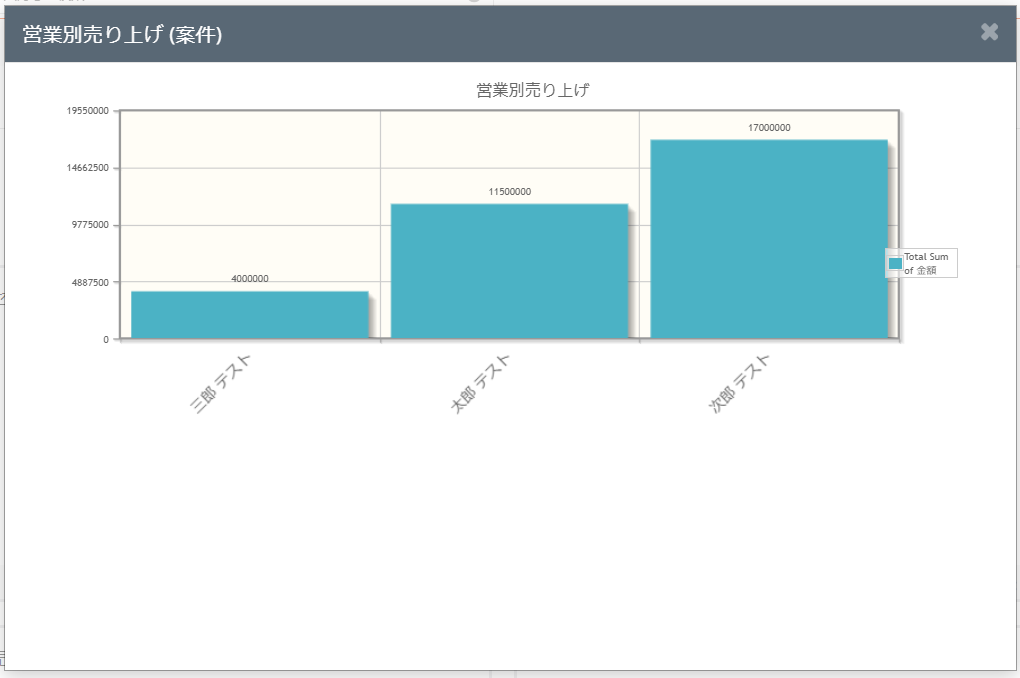Click the chart title 営業別売り上げ
The image size is (1020, 678).
pyautogui.click(x=533, y=90)
